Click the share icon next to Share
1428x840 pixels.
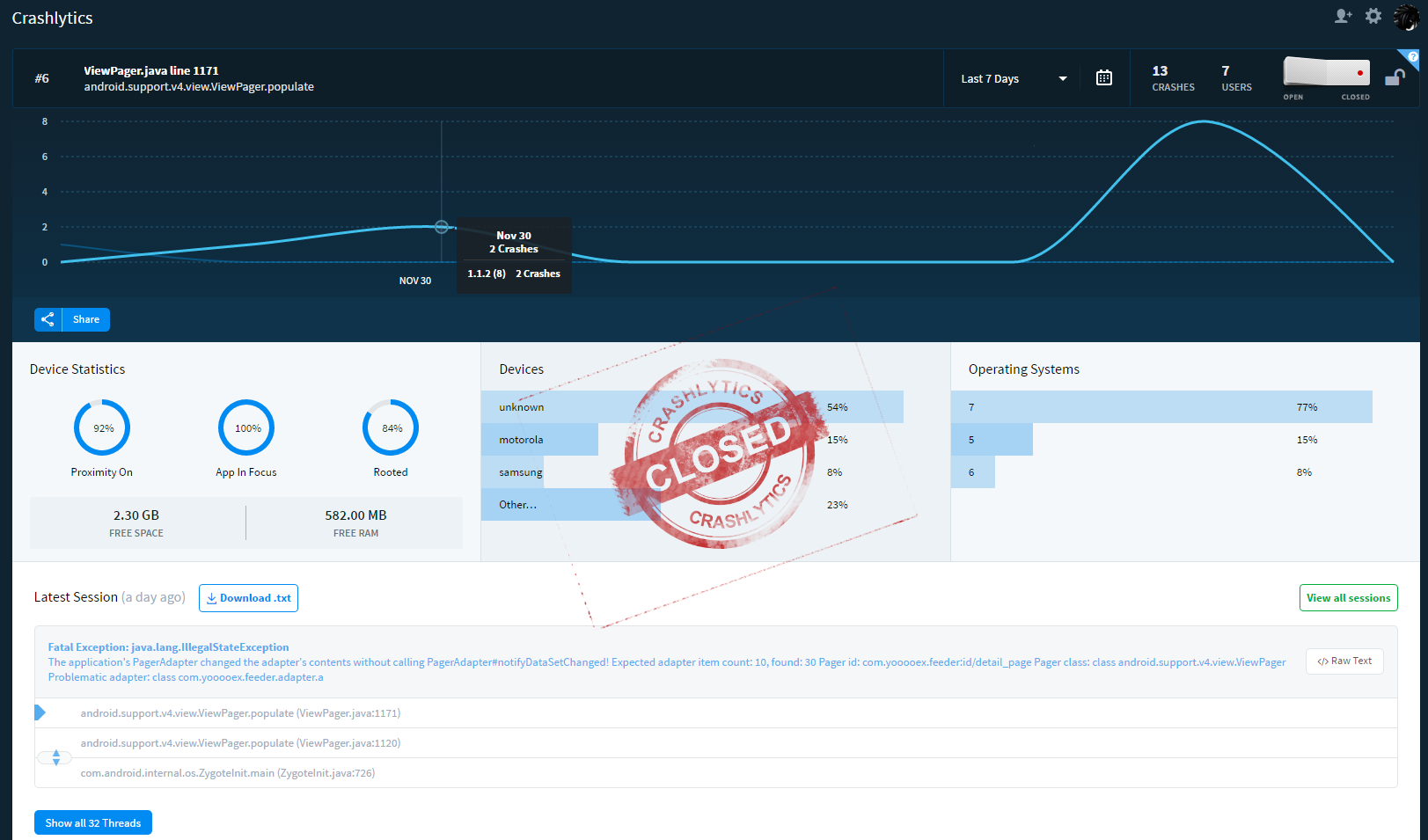click(48, 319)
